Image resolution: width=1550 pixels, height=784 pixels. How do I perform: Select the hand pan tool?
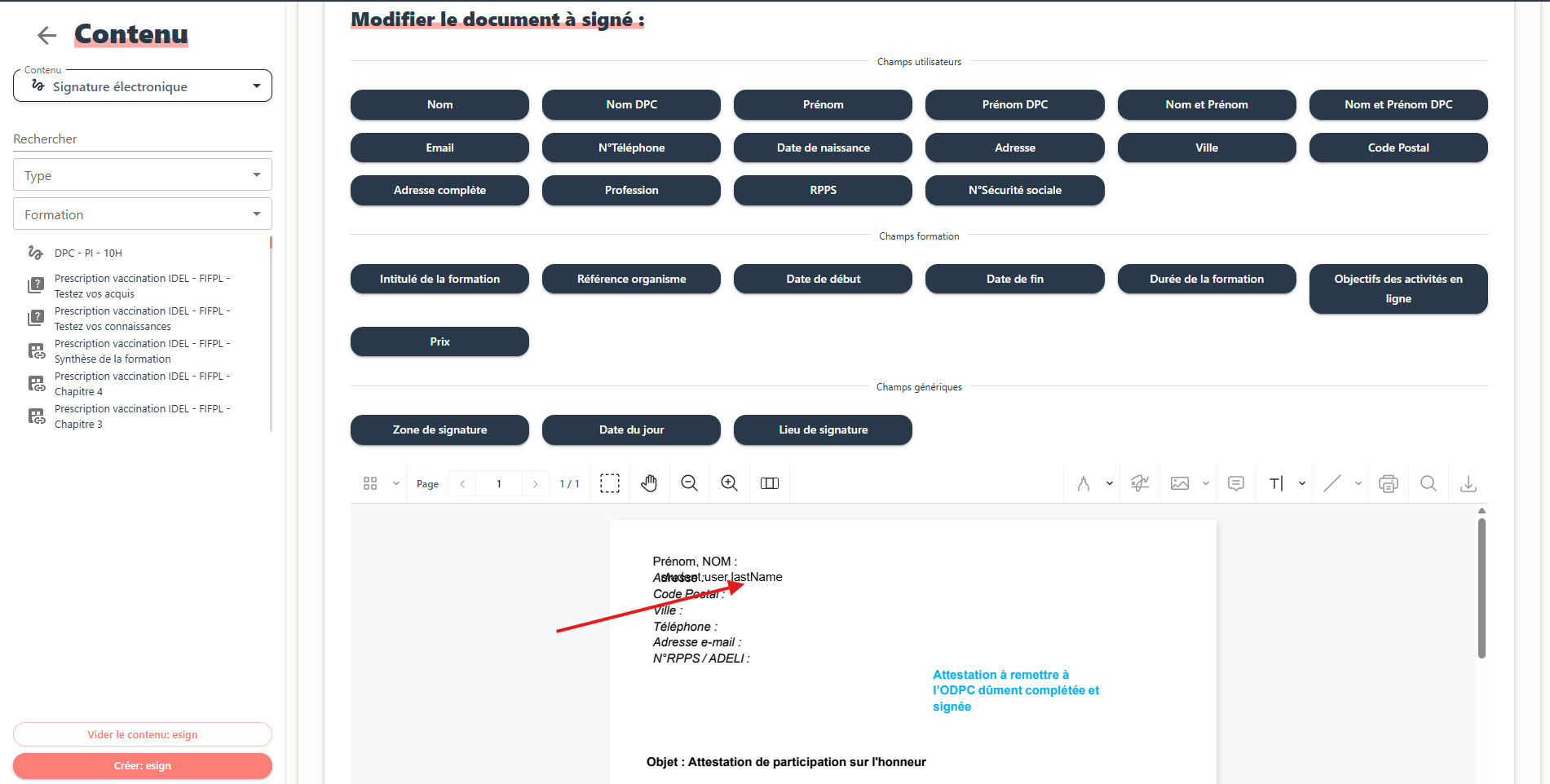[649, 483]
